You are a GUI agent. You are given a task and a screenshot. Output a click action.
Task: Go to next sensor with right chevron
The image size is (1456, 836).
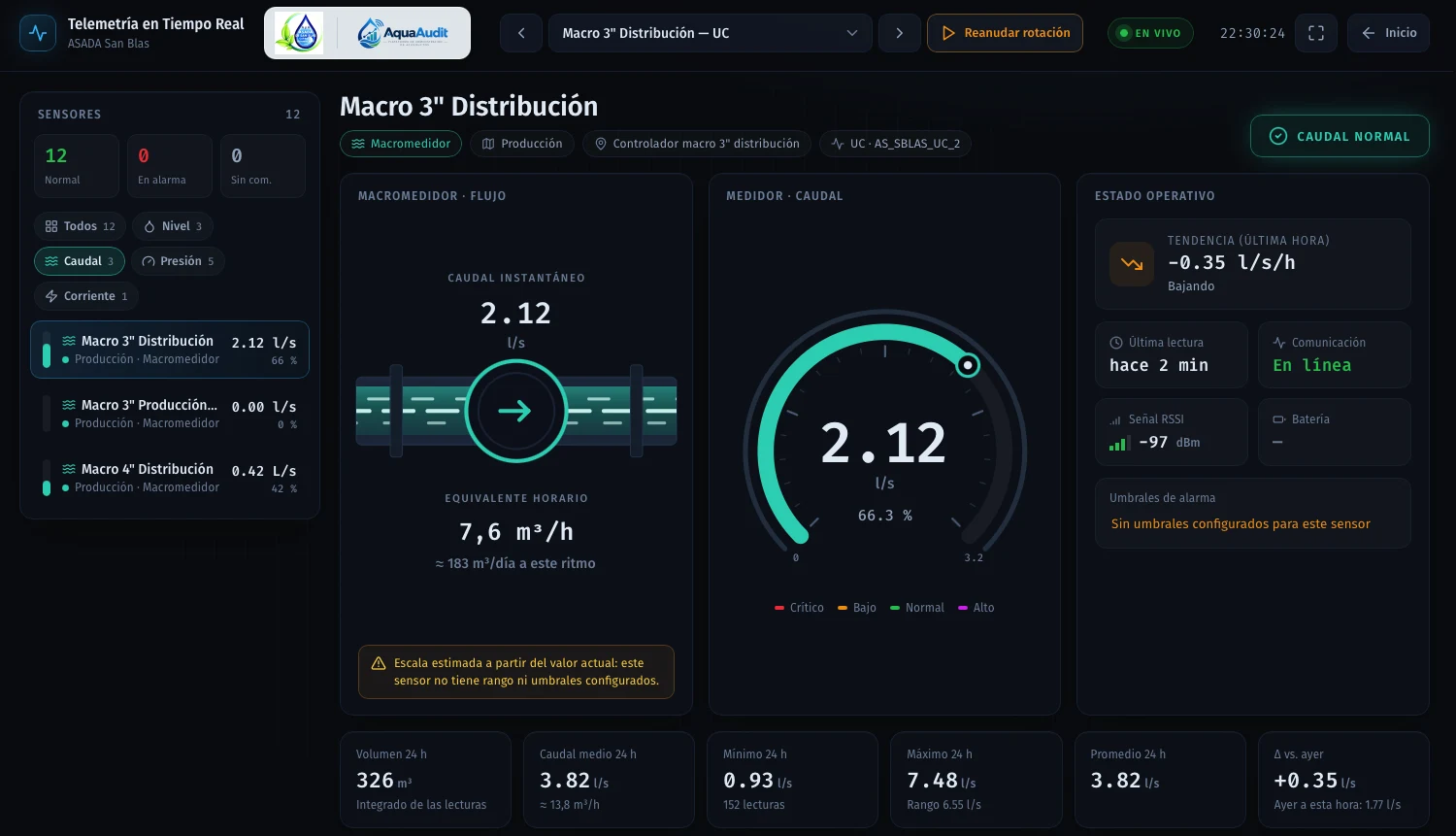pos(900,33)
